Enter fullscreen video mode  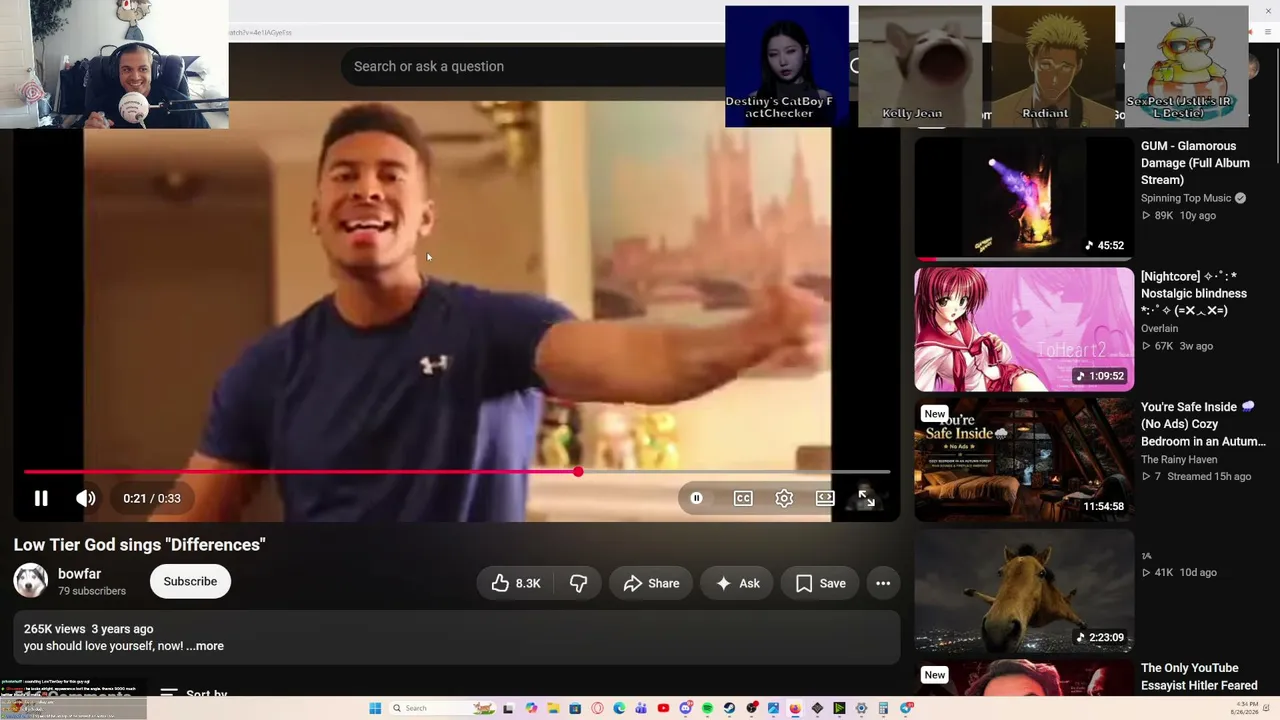[x=866, y=498]
